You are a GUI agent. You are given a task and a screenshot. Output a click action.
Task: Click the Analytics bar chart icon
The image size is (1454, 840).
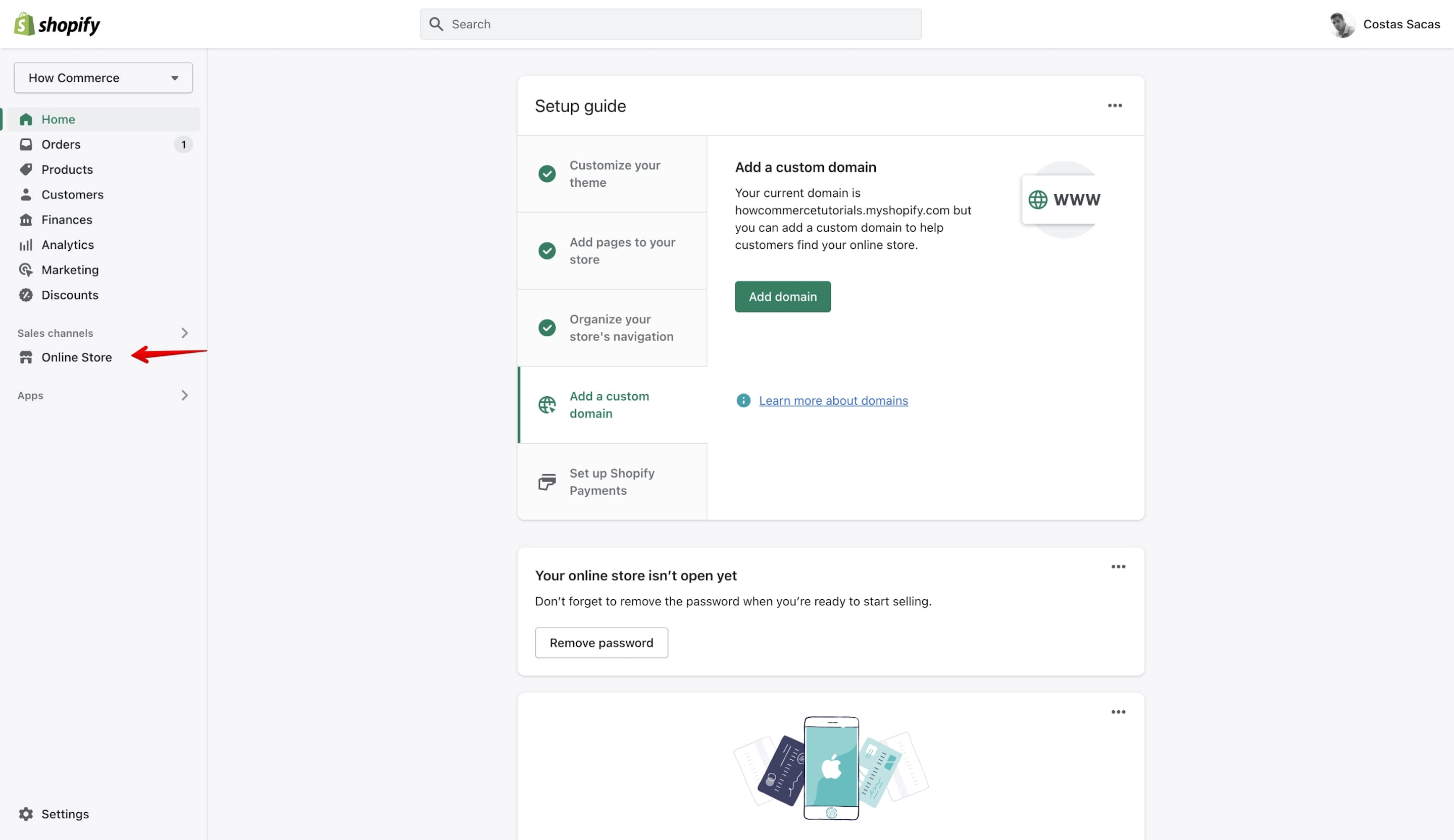(26, 244)
